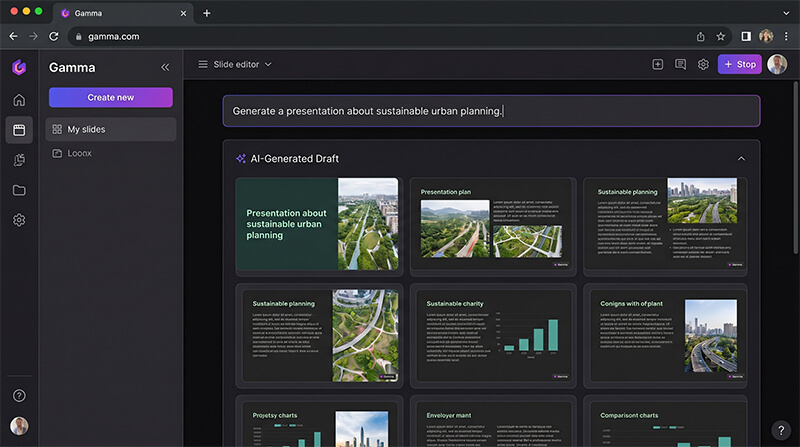Click the AI sparkle icon beside AI-Generated Draft
Screen dimensions: 800x447
[x=241, y=159]
